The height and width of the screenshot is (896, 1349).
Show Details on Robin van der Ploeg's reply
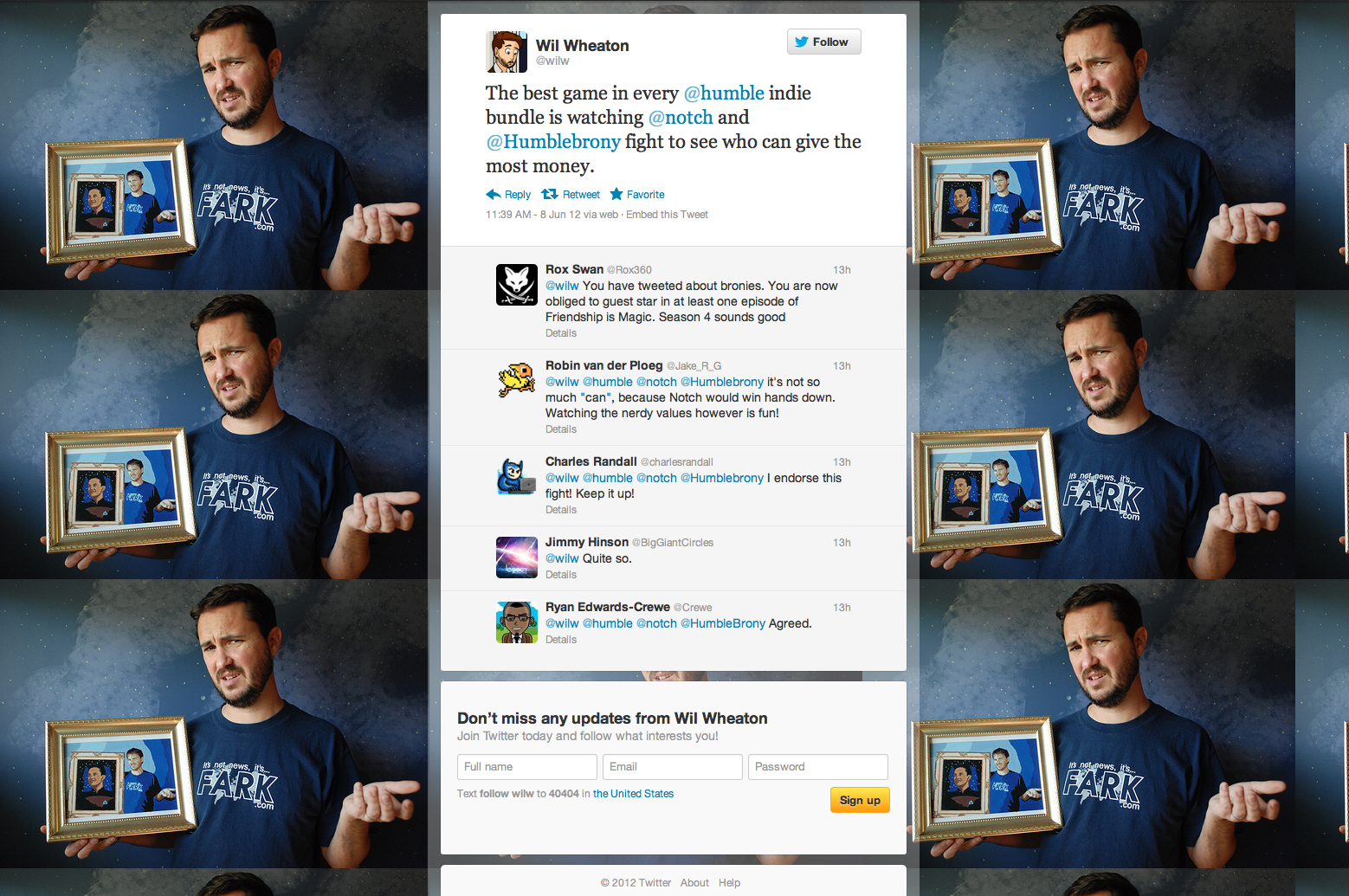(561, 429)
